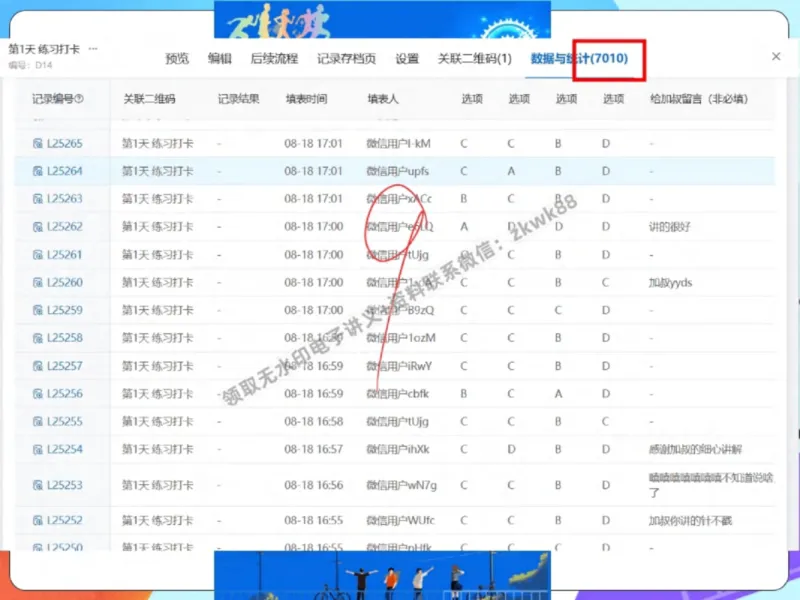Image resolution: width=800 pixels, height=600 pixels.
Task: Click the 记录结果 column header
Action: click(x=238, y=99)
